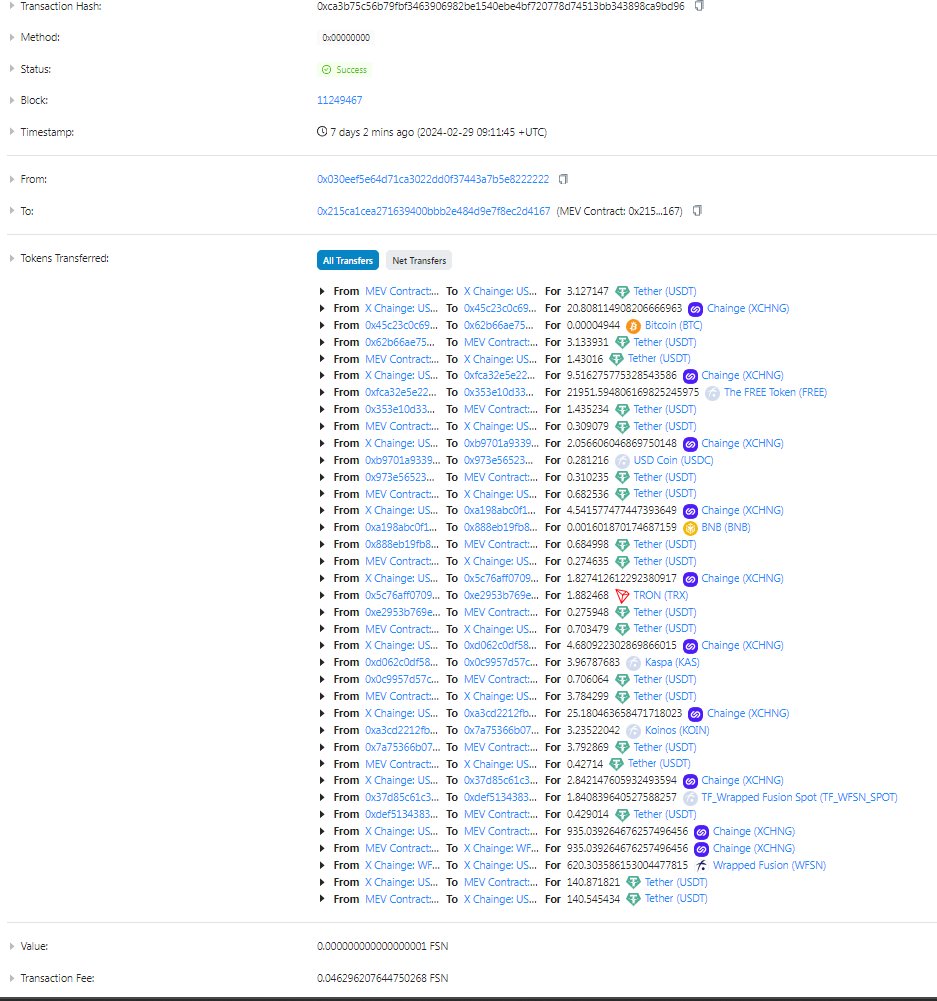Open the Kaspa (KAS) token link

tap(672, 663)
